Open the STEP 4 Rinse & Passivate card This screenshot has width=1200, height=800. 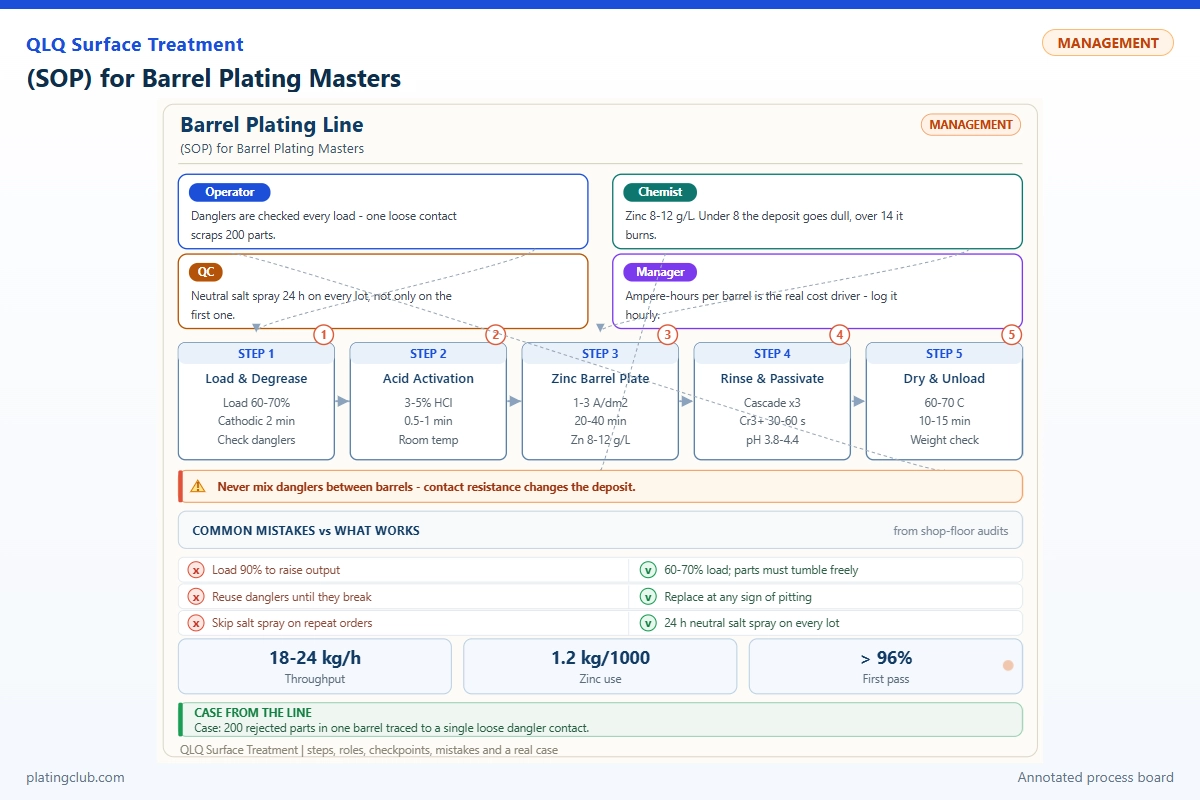772,401
